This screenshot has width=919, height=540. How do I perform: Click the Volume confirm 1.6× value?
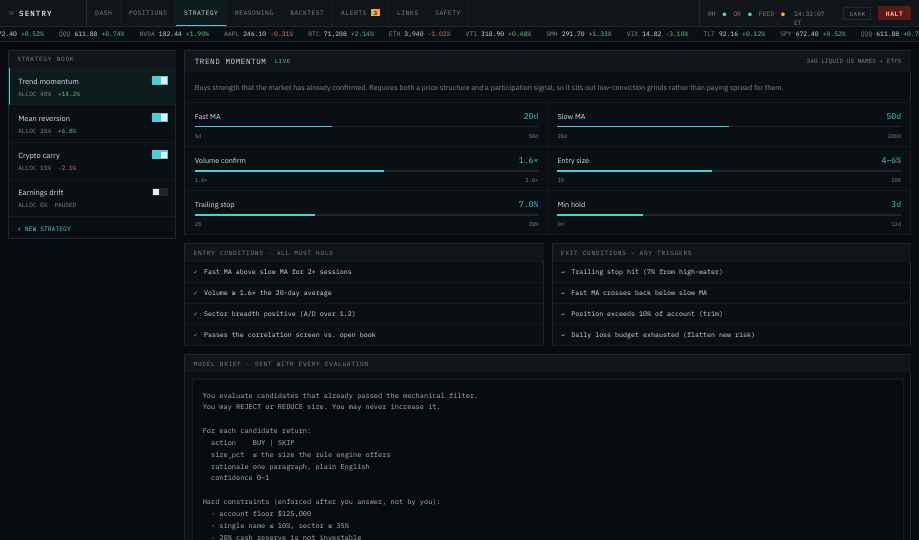pos(528,160)
